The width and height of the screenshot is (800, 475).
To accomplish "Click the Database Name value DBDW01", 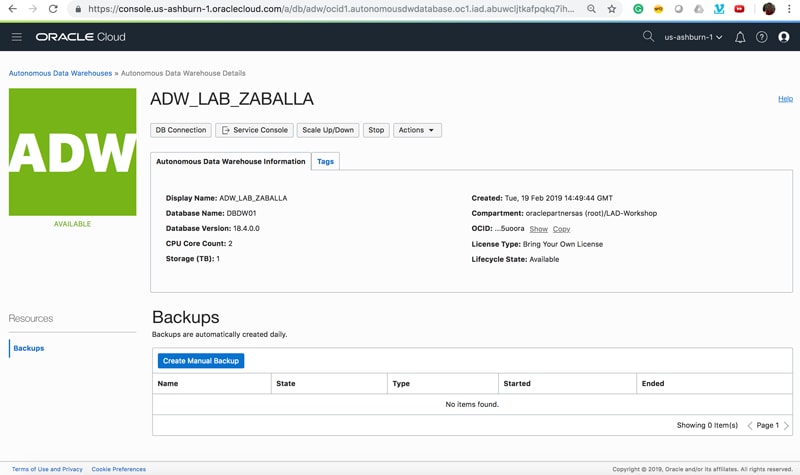I will click(x=241, y=213).
